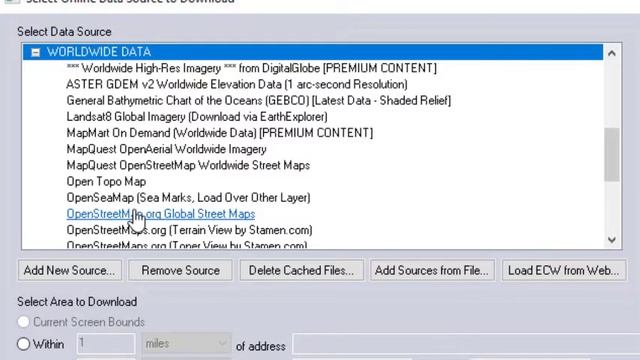Click Remove Source button
640x360 pixels.
coord(180,270)
